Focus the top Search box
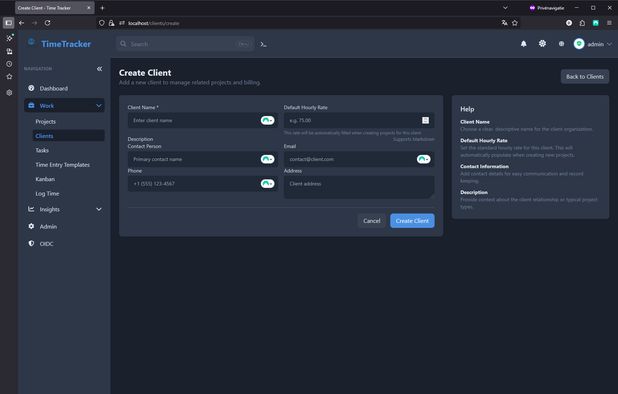618x394 pixels. (185, 44)
